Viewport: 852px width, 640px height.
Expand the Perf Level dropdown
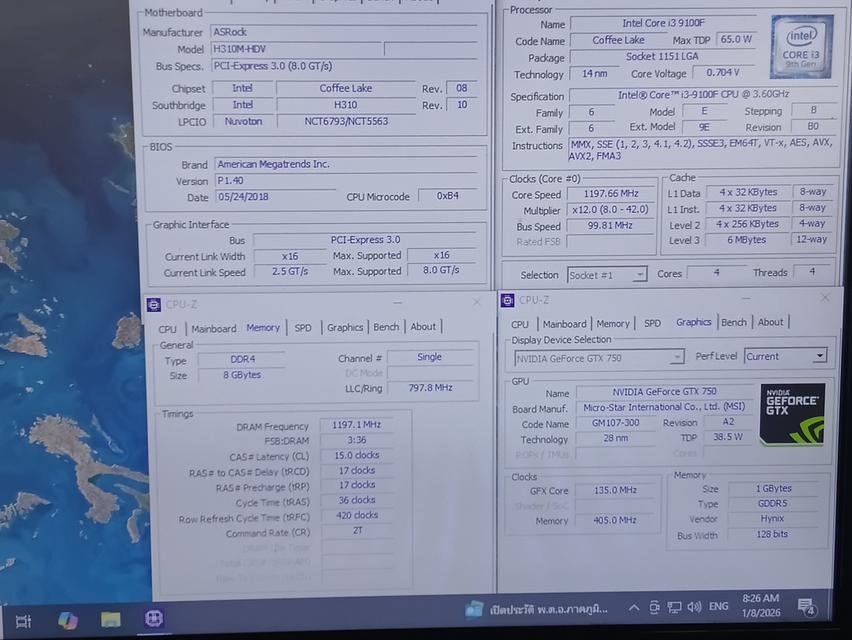point(785,356)
